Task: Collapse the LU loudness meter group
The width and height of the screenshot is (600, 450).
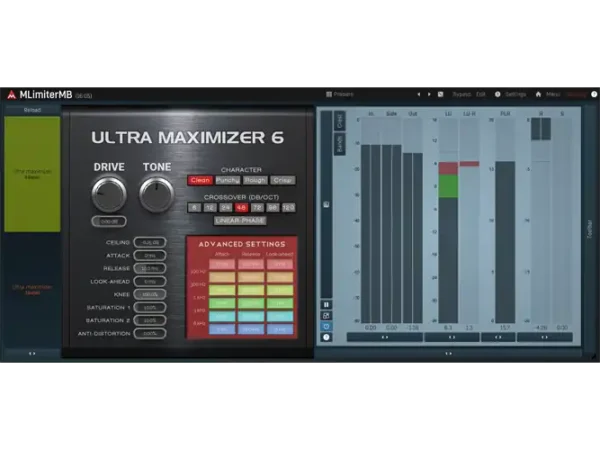Action: (x=452, y=337)
